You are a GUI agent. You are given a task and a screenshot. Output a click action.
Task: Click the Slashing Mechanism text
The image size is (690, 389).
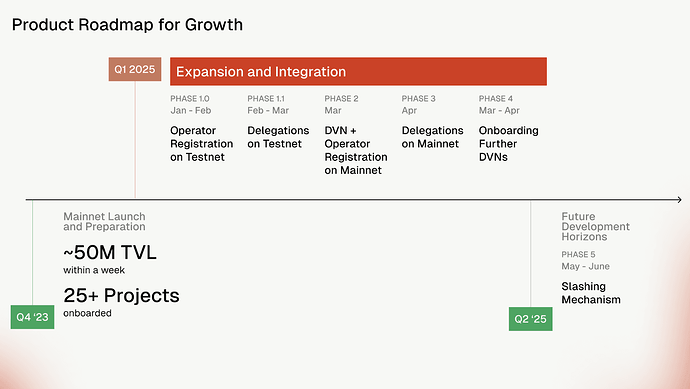(x=591, y=293)
